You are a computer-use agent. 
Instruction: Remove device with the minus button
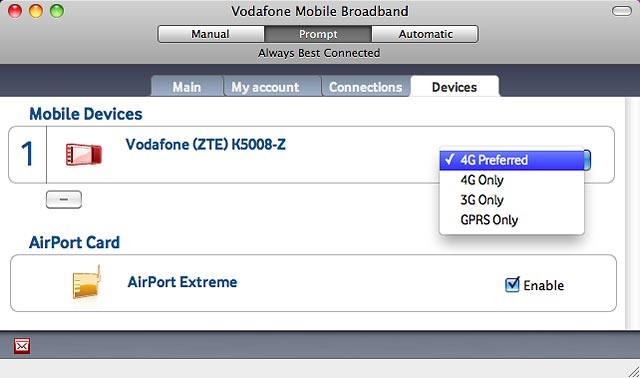[64, 200]
